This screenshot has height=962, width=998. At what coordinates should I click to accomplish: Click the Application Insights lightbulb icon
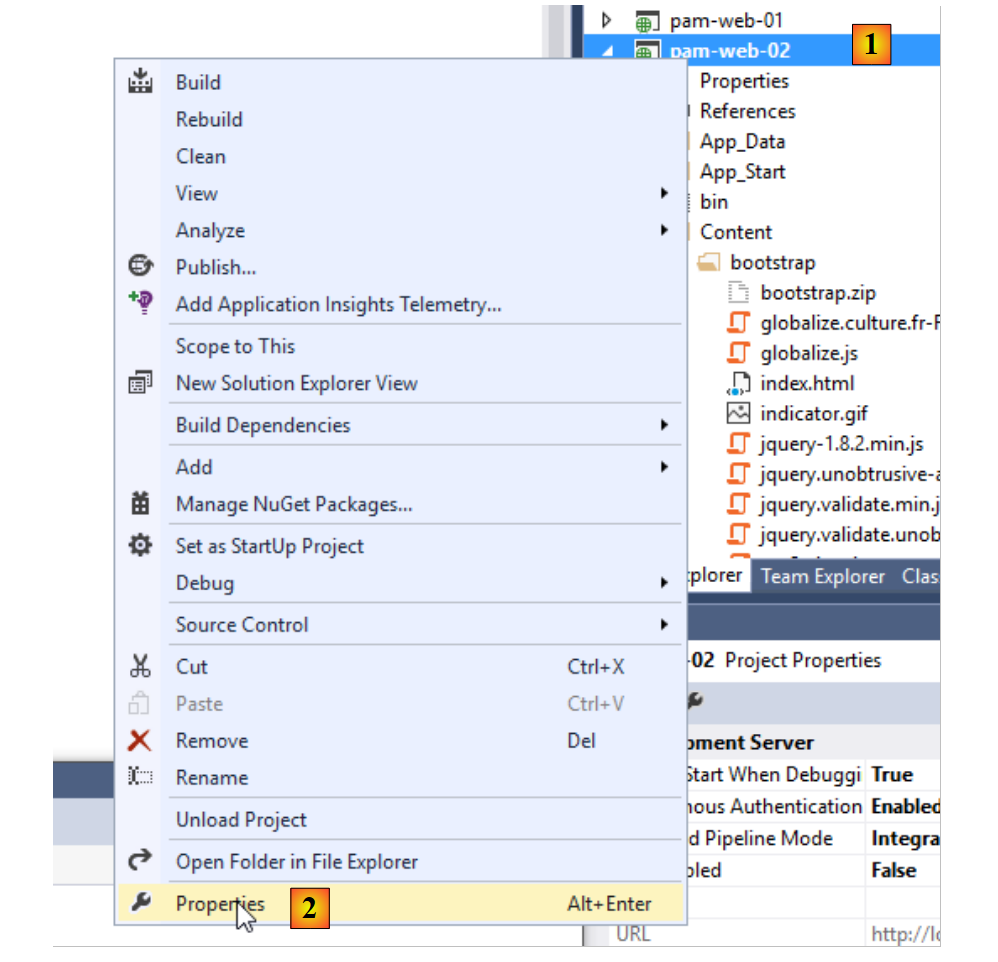(x=141, y=304)
